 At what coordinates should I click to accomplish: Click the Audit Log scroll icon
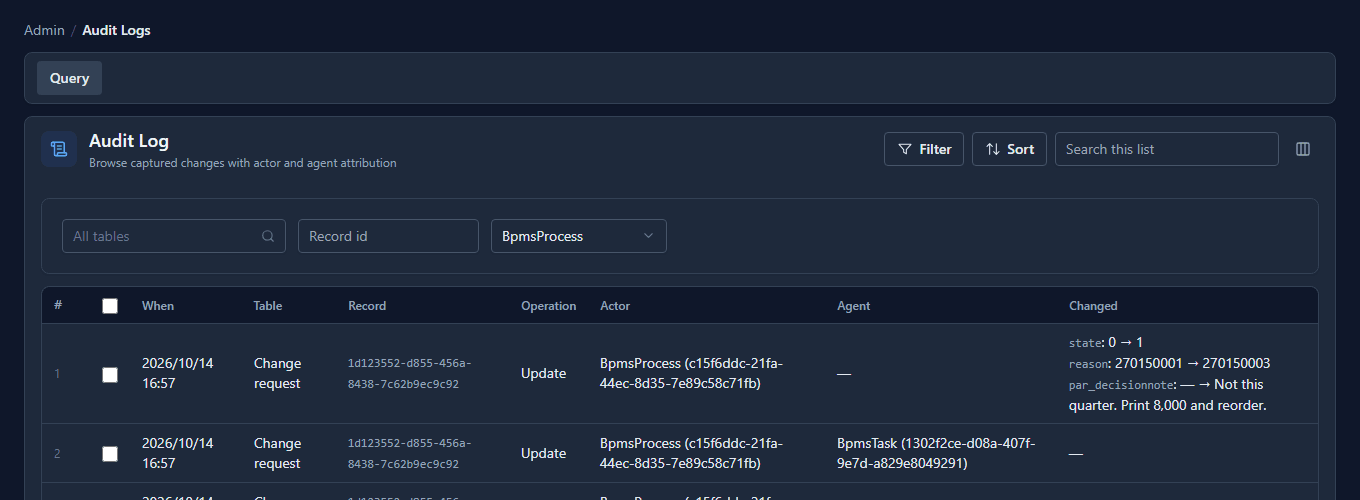coord(59,149)
